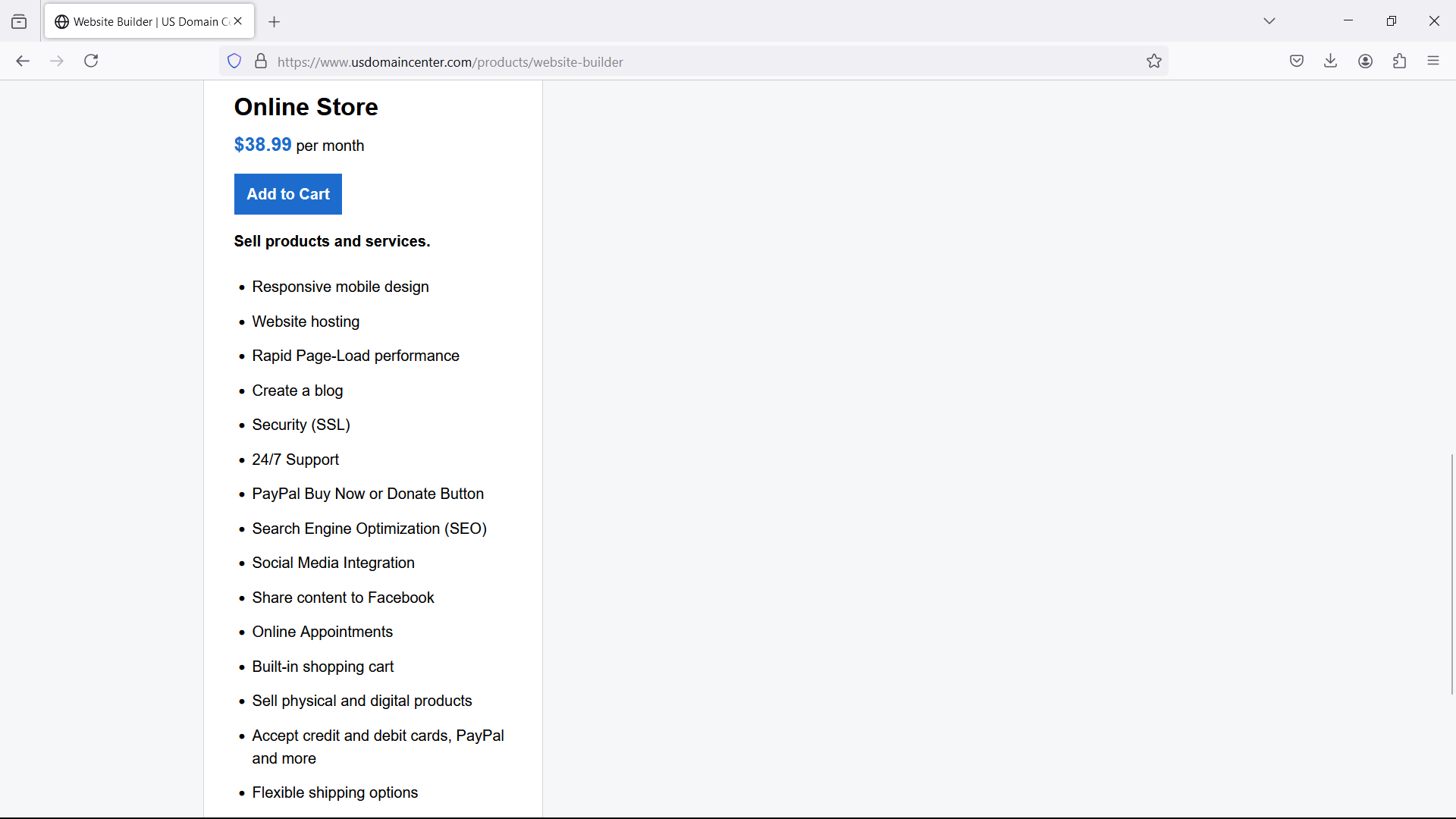Add Online Store plan to cart
Screen dimensions: 1456x819
pos(287,194)
